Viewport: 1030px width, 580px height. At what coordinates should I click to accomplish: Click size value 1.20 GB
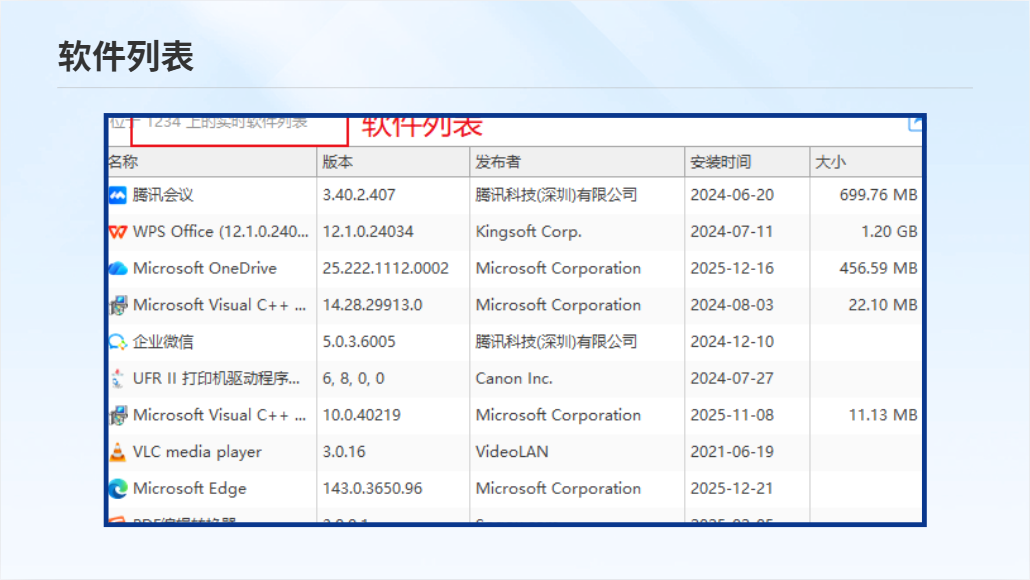[889, 232]
